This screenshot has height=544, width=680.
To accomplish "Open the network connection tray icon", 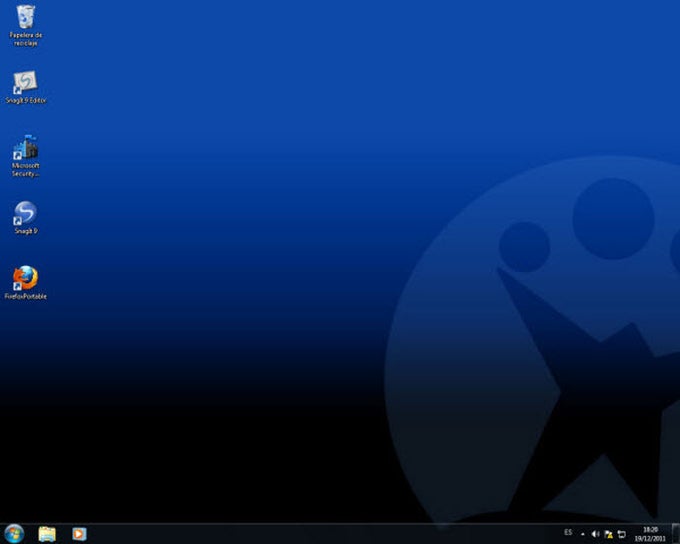I will tap(621, 534).
